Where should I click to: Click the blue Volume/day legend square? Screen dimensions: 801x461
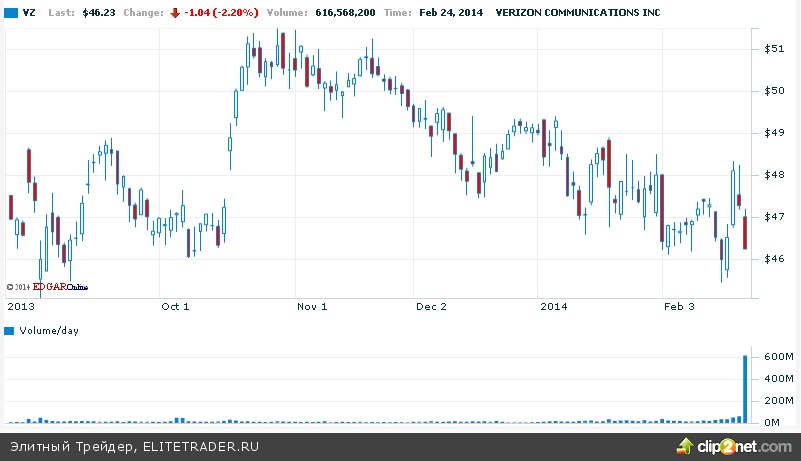[x=10, y=330]
